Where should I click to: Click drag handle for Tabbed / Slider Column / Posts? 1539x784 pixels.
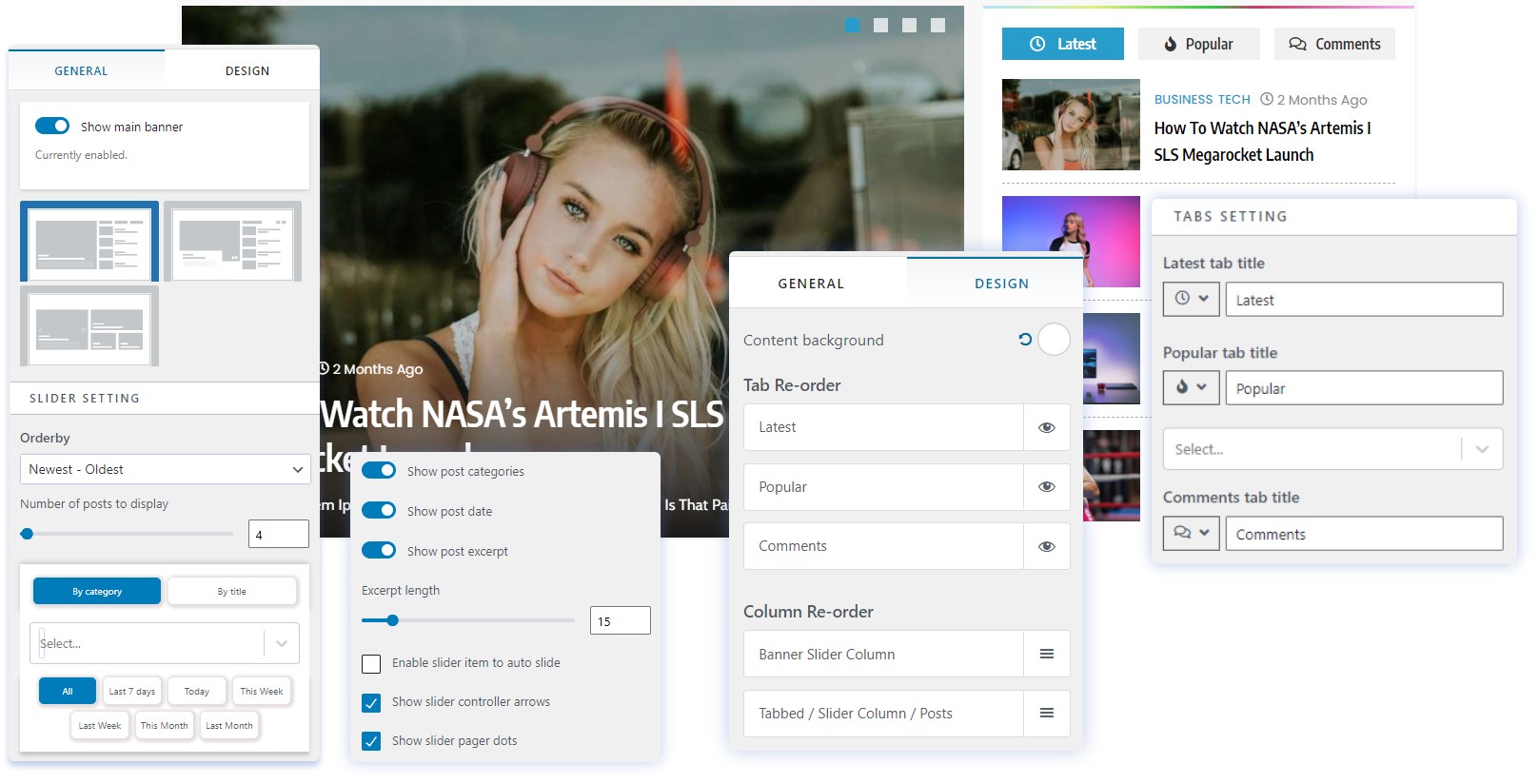(x=1046, y=714)
